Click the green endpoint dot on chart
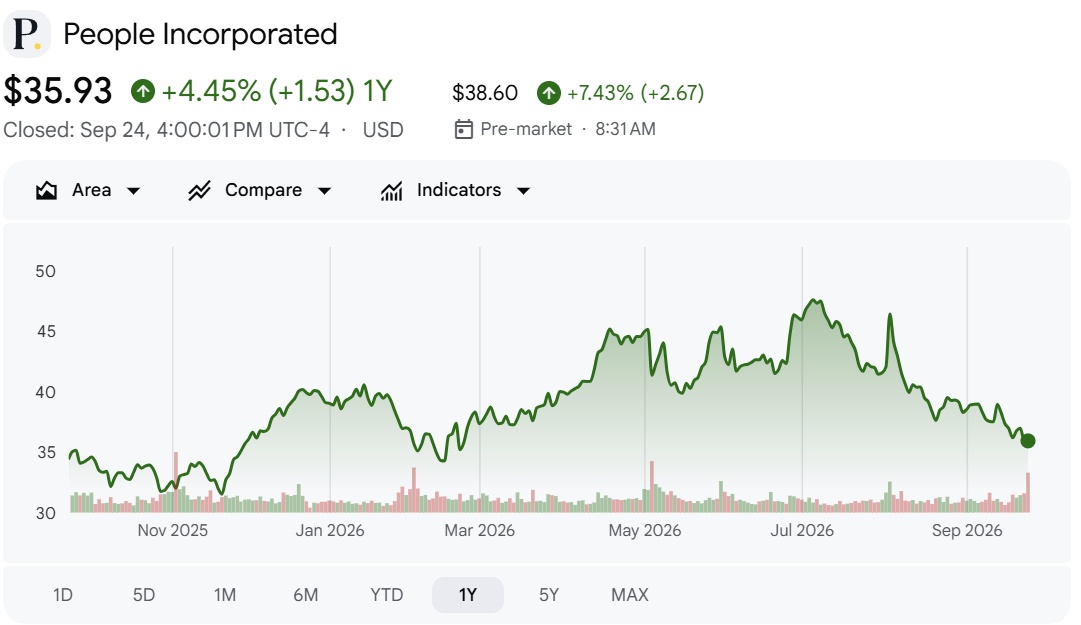Viewport: 1081px width, 625px height. (1027, 440)
